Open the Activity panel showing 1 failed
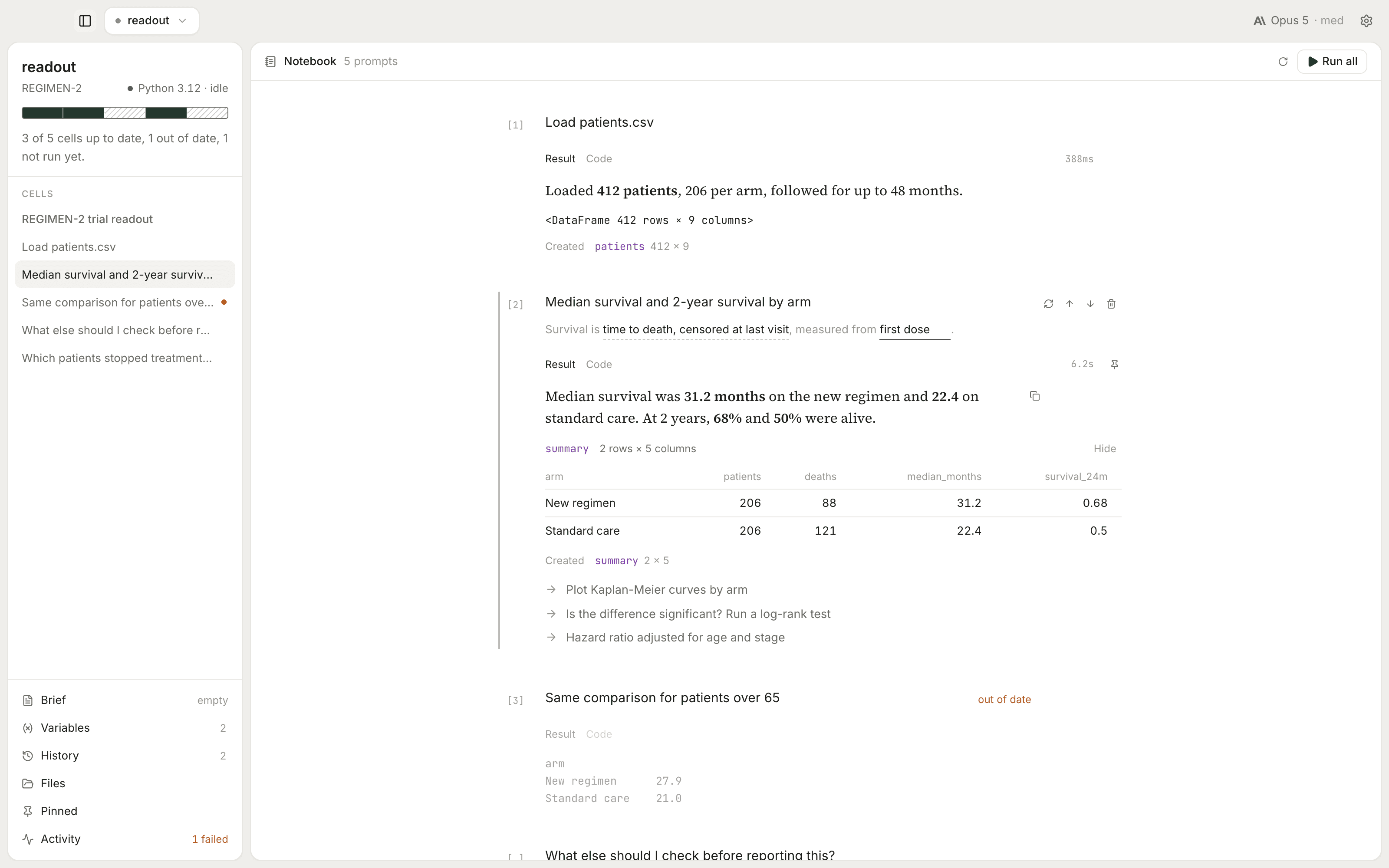The image size is (1389, 868). coord(125,839)
